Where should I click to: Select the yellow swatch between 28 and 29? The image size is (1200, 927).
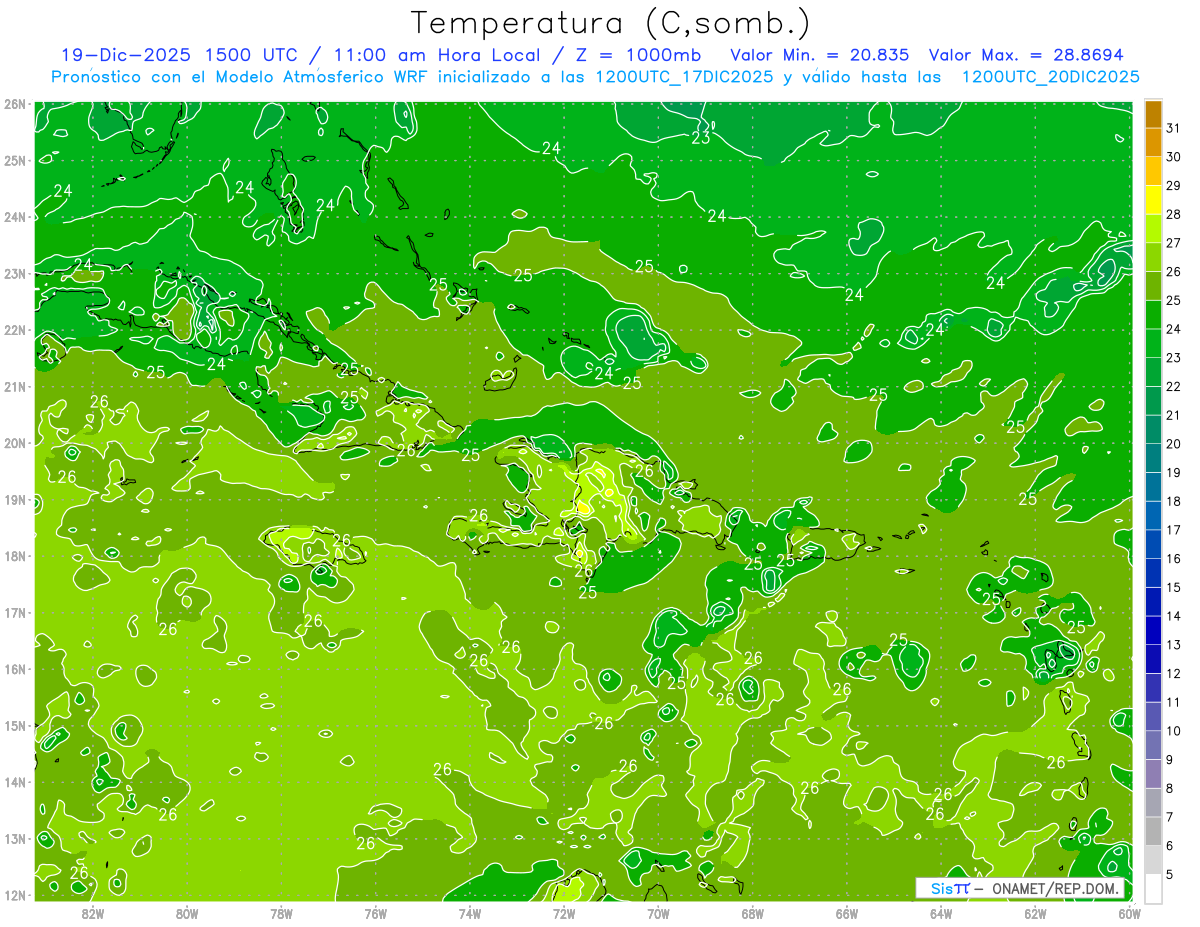tap(1154, 200)
